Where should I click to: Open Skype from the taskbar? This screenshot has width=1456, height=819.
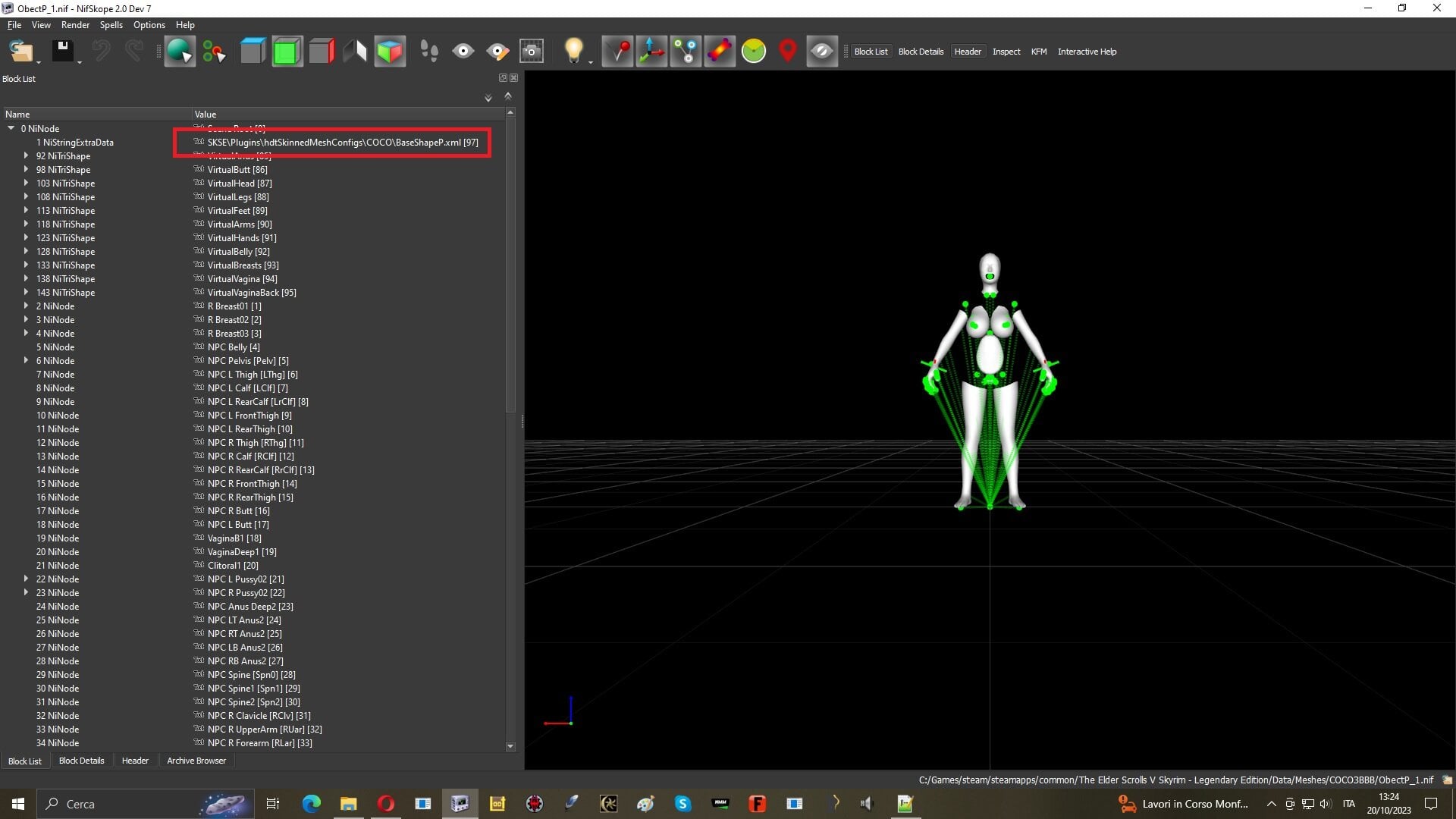pos(682,804)
